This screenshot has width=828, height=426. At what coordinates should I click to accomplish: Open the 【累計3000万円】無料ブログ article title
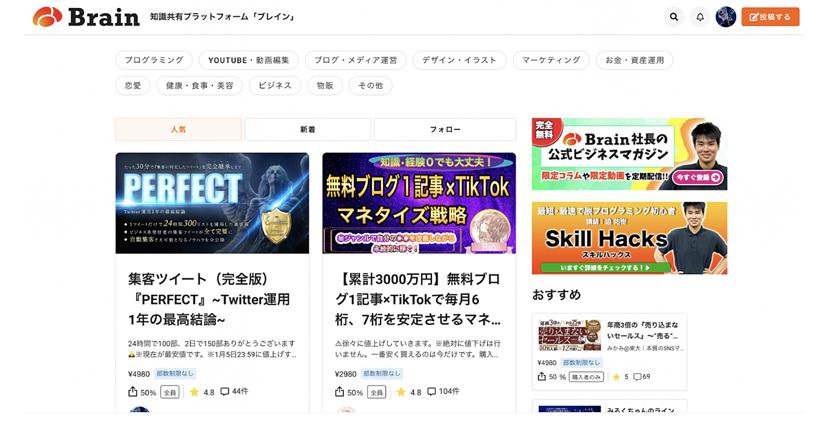pos(418,299)
